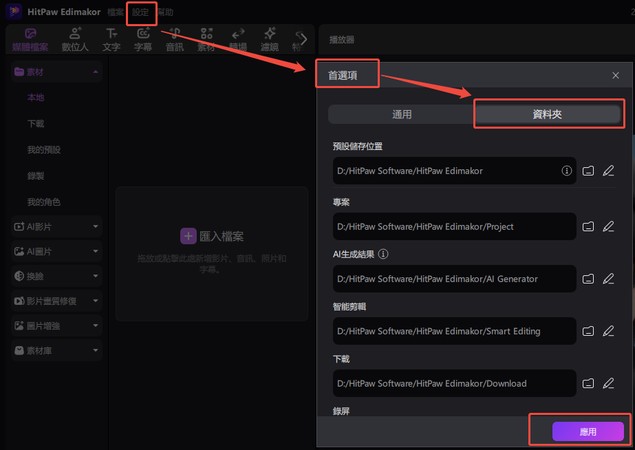Select 我的角色 in the sidebar
635x450 pixels.
pos(44,202)
